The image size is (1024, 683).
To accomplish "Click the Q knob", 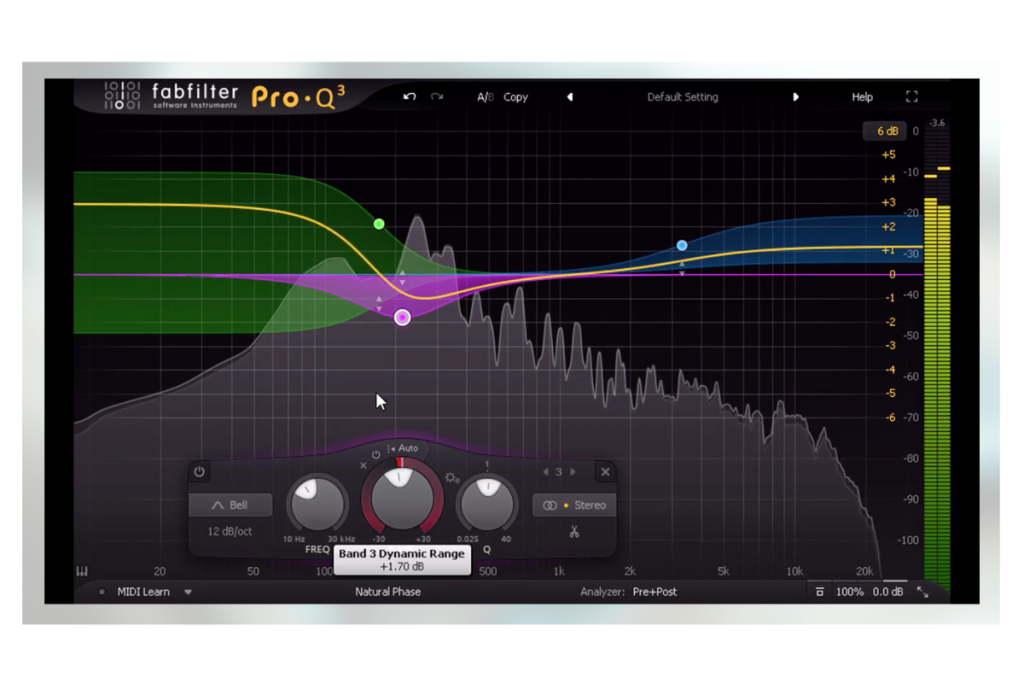I will 487,503.
